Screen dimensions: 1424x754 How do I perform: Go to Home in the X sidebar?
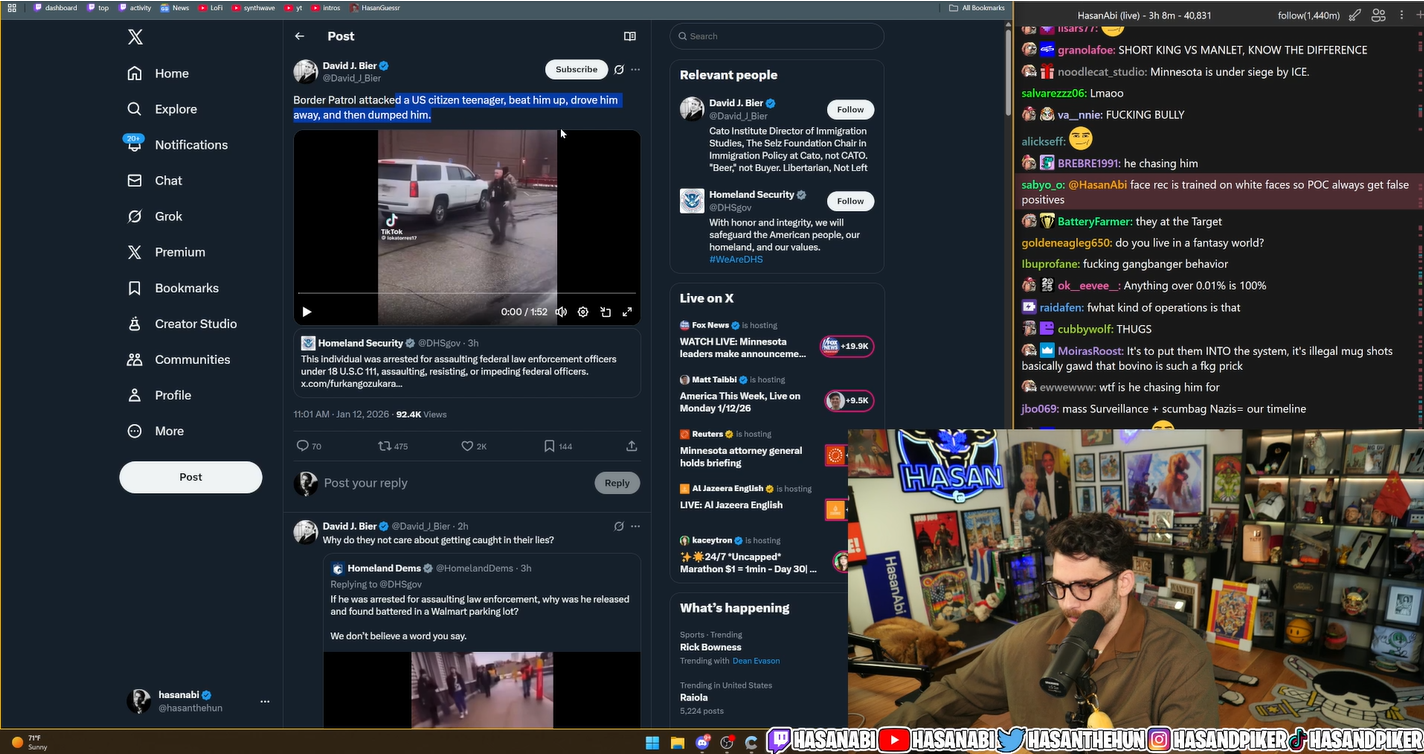coord(158,73)
